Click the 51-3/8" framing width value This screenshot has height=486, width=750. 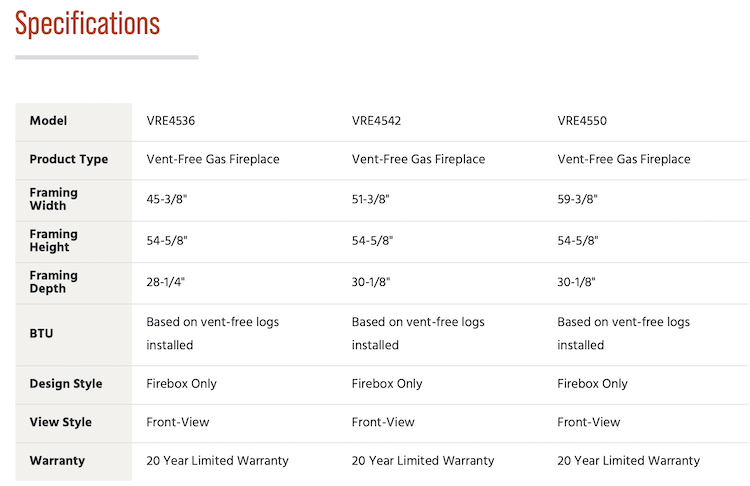(371, 199)
